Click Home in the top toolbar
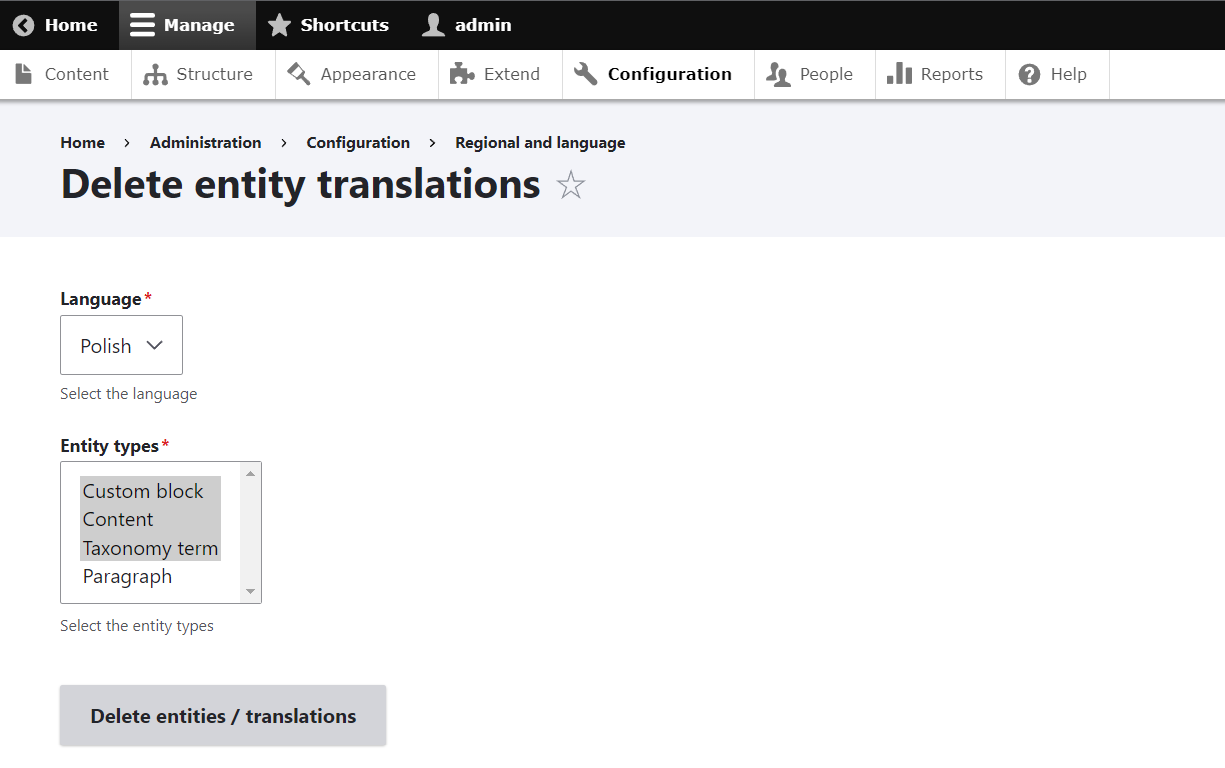This screenshot has height=768, width=1225. click(x=56, y=25)
